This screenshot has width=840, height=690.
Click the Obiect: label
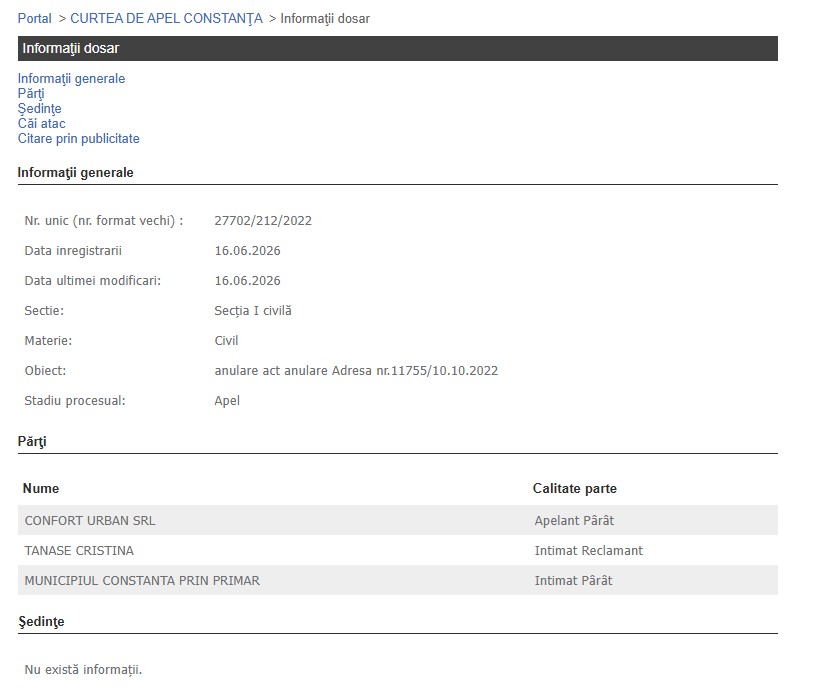(x=45, y=371)
